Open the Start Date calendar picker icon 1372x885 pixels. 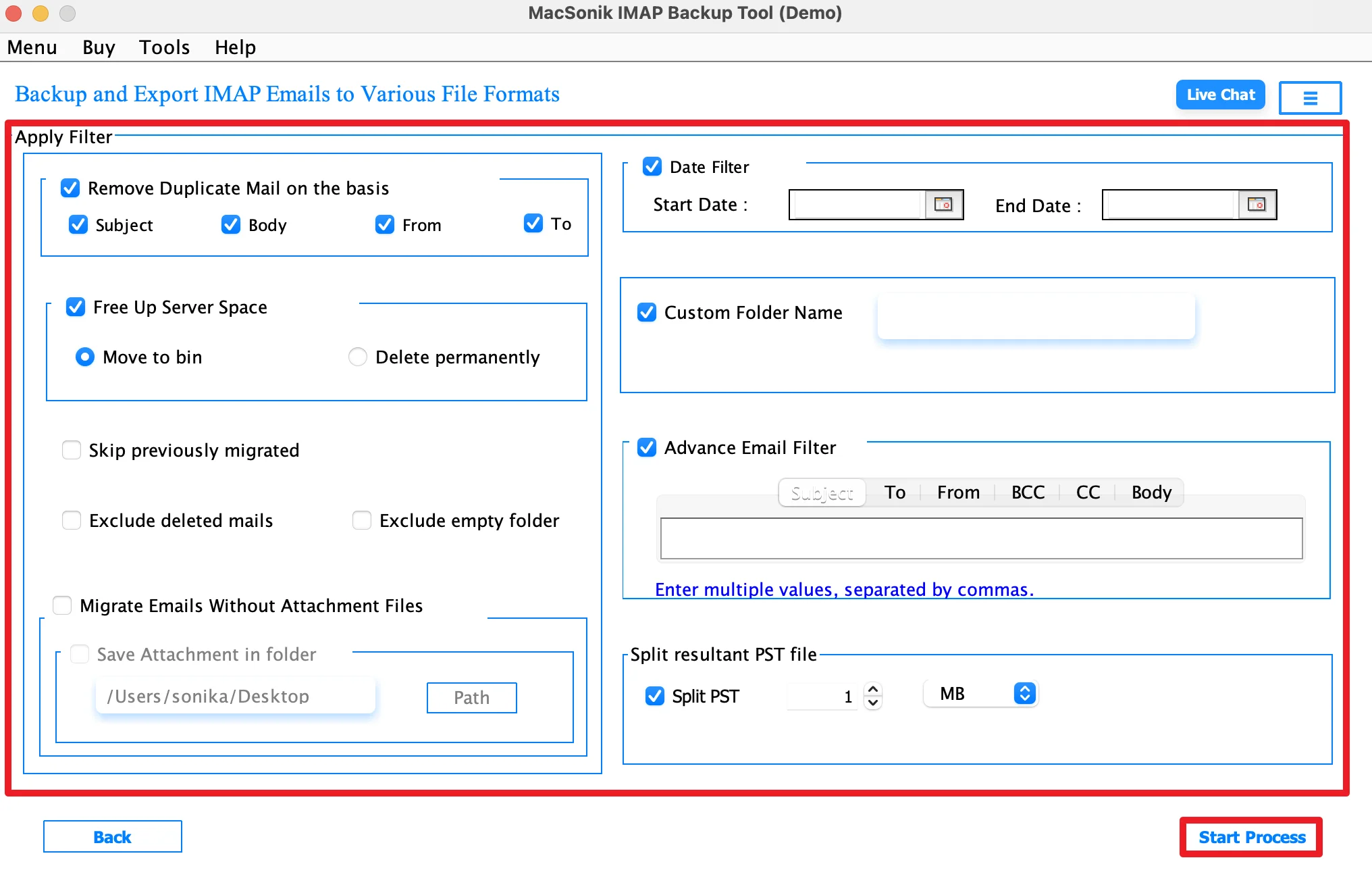[x=943, y=204]
